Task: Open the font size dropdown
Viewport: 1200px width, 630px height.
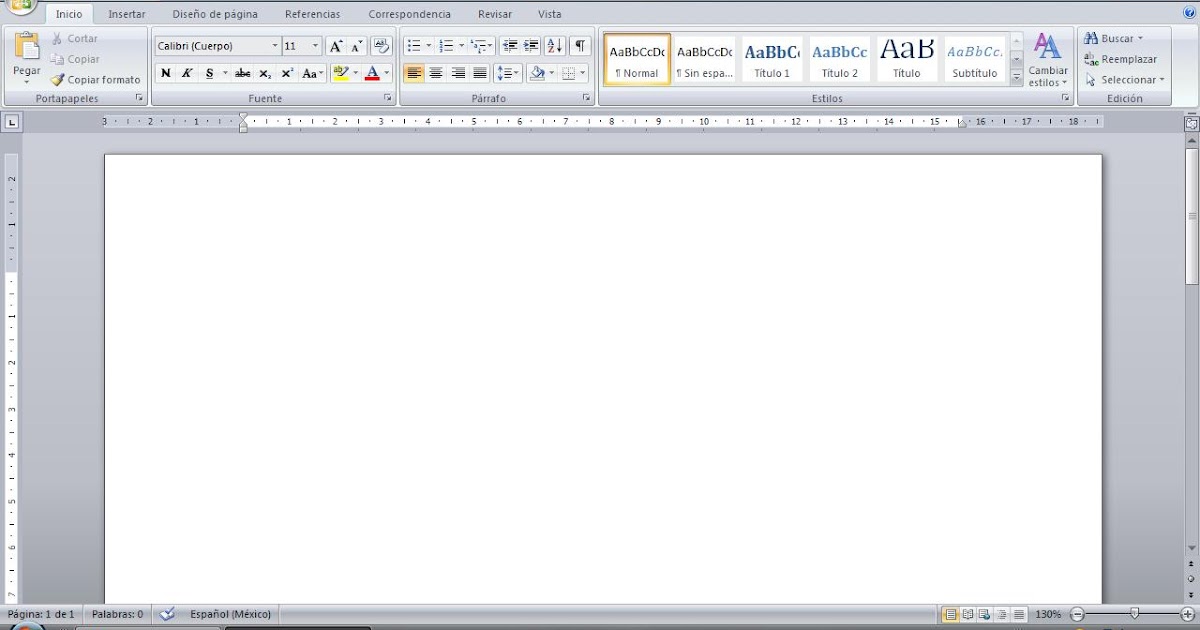Action: 314,45
